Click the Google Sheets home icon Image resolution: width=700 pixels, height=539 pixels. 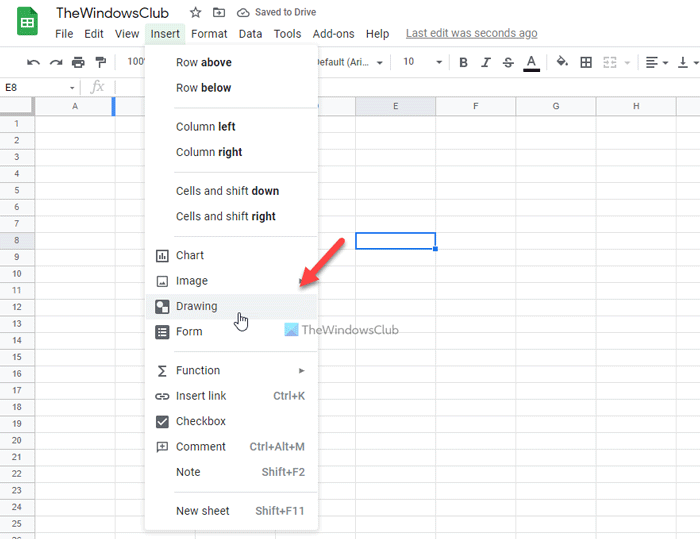tap(27, 21)
